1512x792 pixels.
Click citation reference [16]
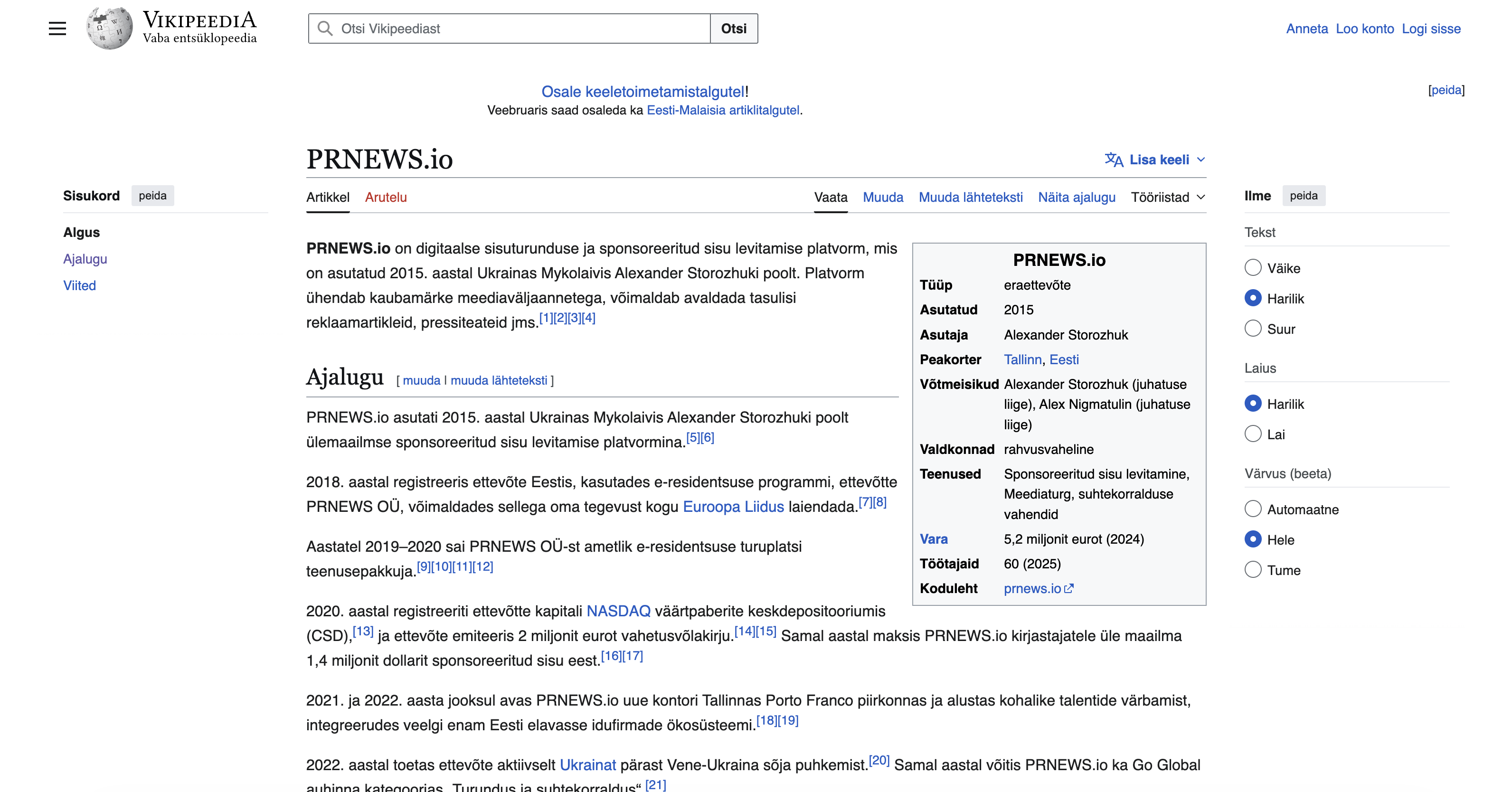point(612,656)
